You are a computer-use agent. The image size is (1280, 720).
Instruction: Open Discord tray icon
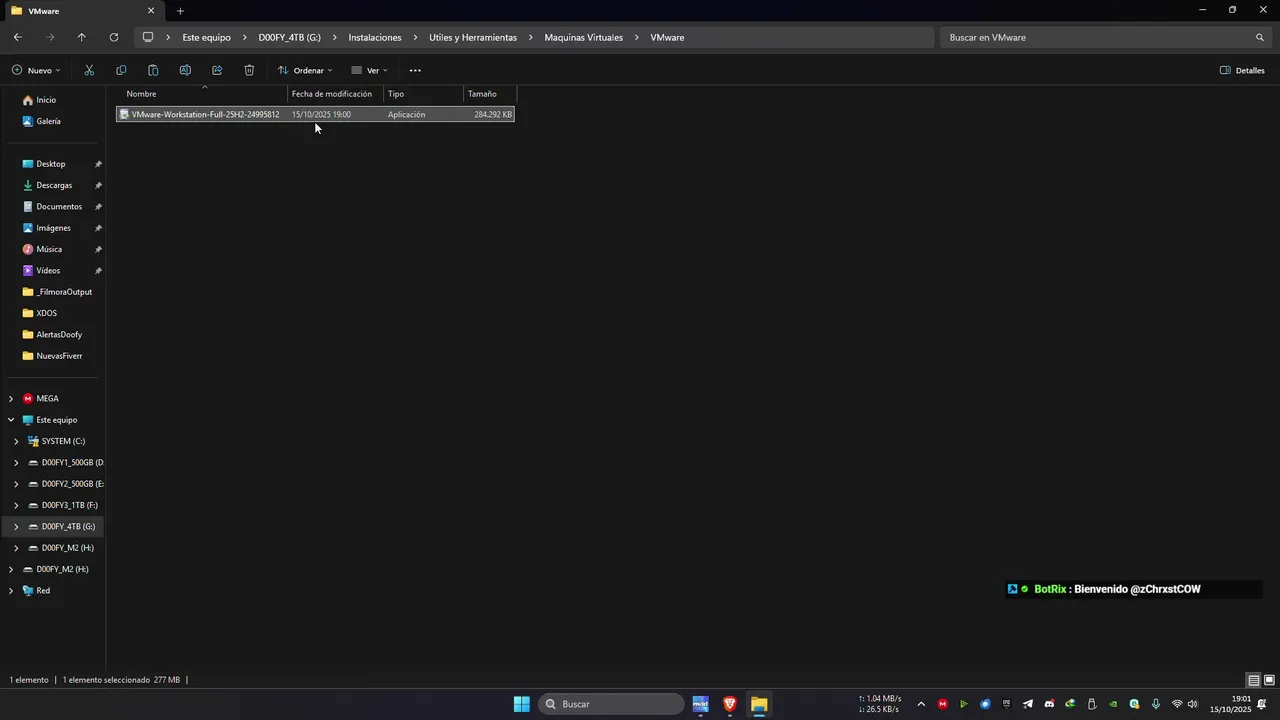(1049, 704)
